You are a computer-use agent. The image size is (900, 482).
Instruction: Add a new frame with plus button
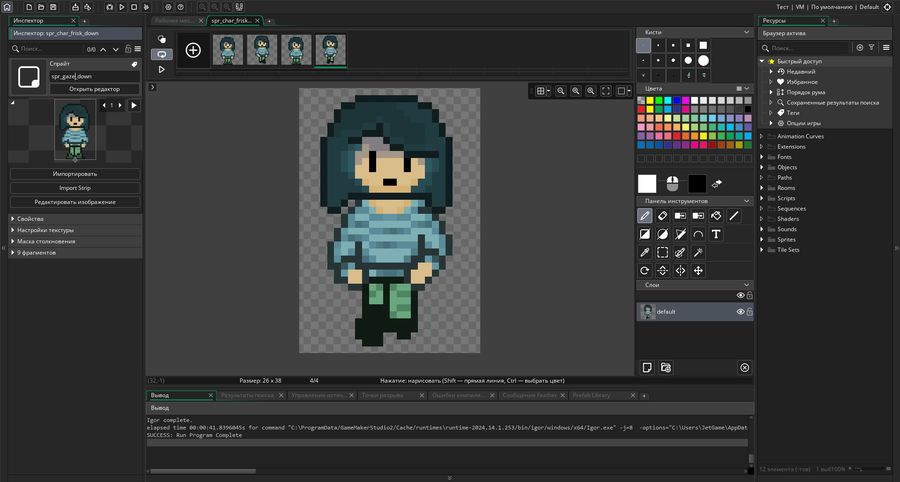click(193, 50)
